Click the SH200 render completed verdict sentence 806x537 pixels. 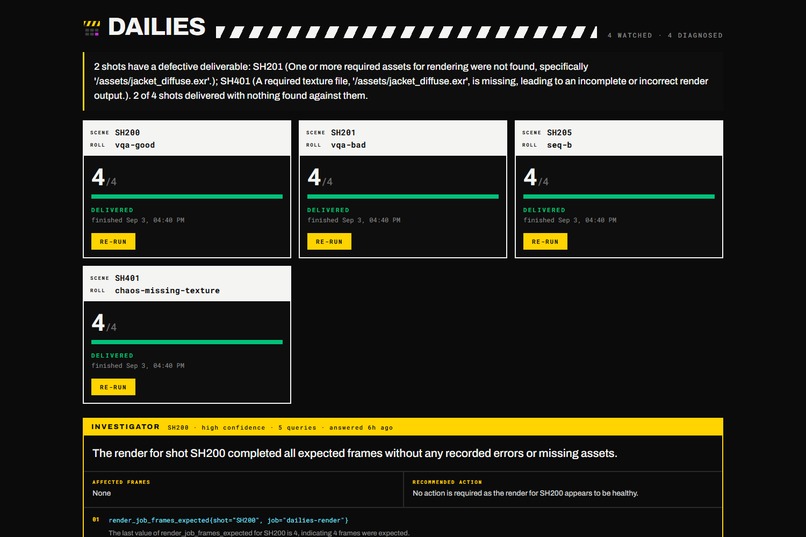355,453
